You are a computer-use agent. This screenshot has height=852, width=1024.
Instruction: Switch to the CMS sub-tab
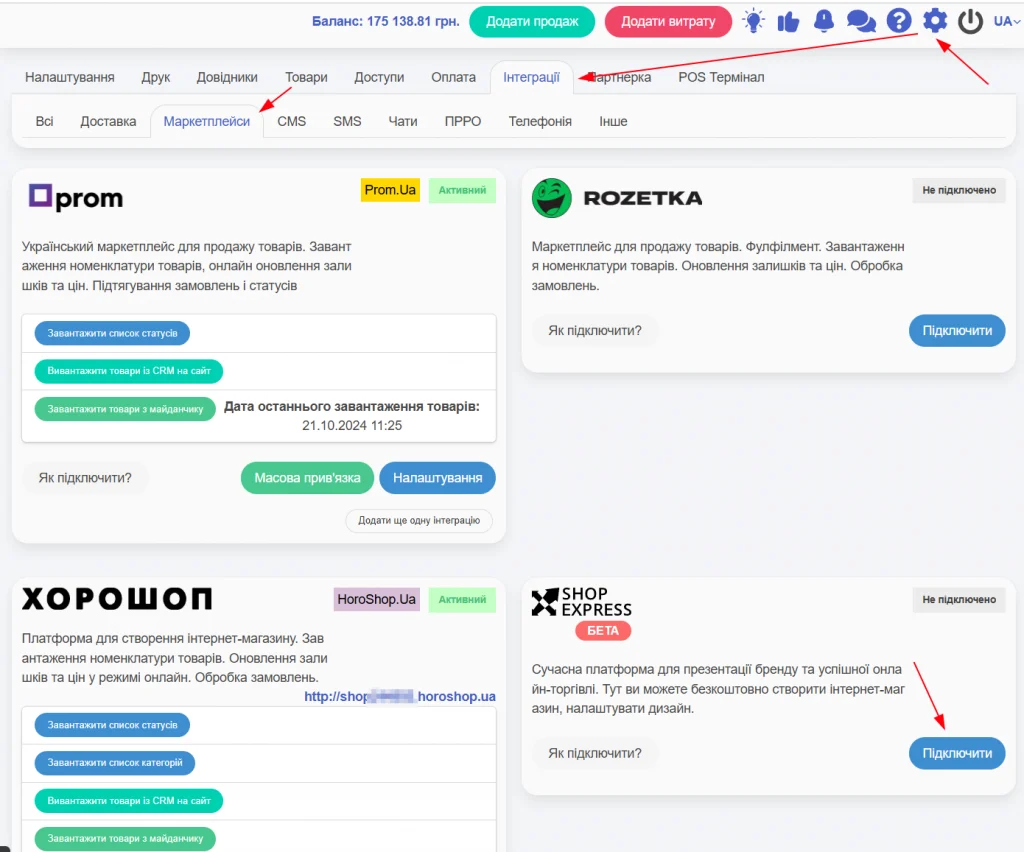click(x=291, y=121)
